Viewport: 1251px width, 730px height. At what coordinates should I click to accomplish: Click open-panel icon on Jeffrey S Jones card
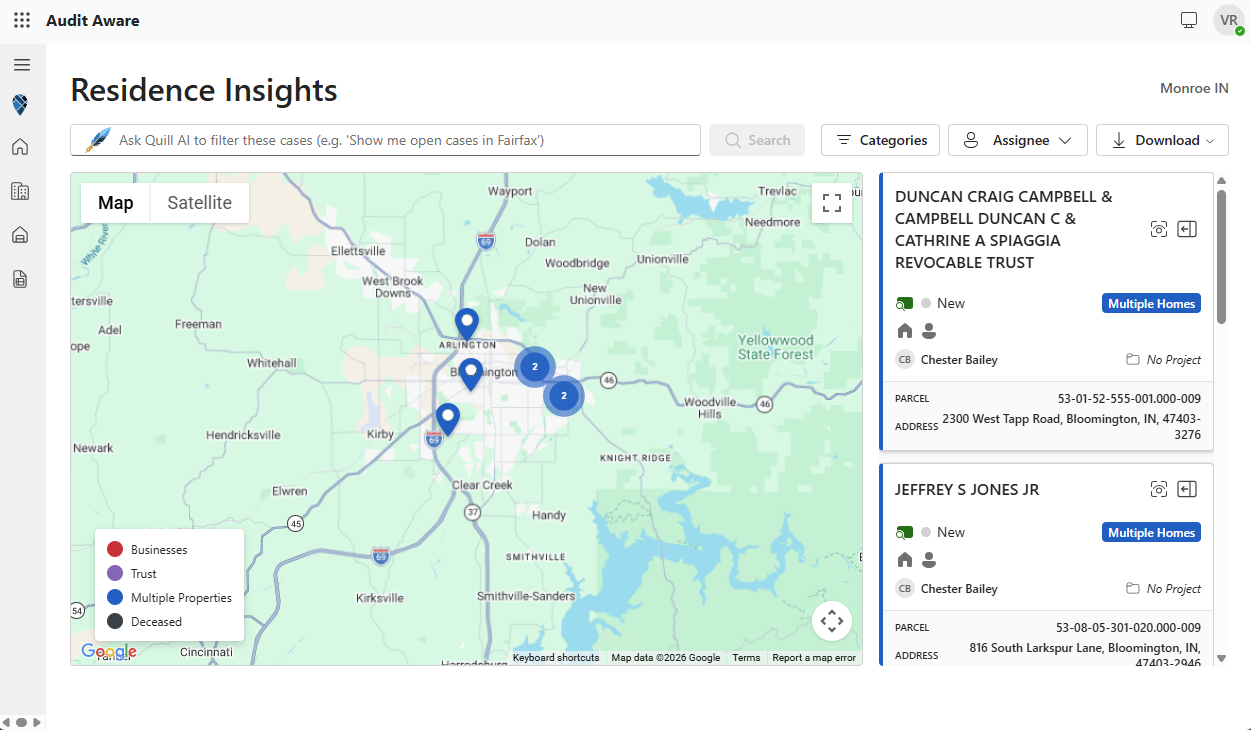pyautogui.click(x=1187, y=489)
